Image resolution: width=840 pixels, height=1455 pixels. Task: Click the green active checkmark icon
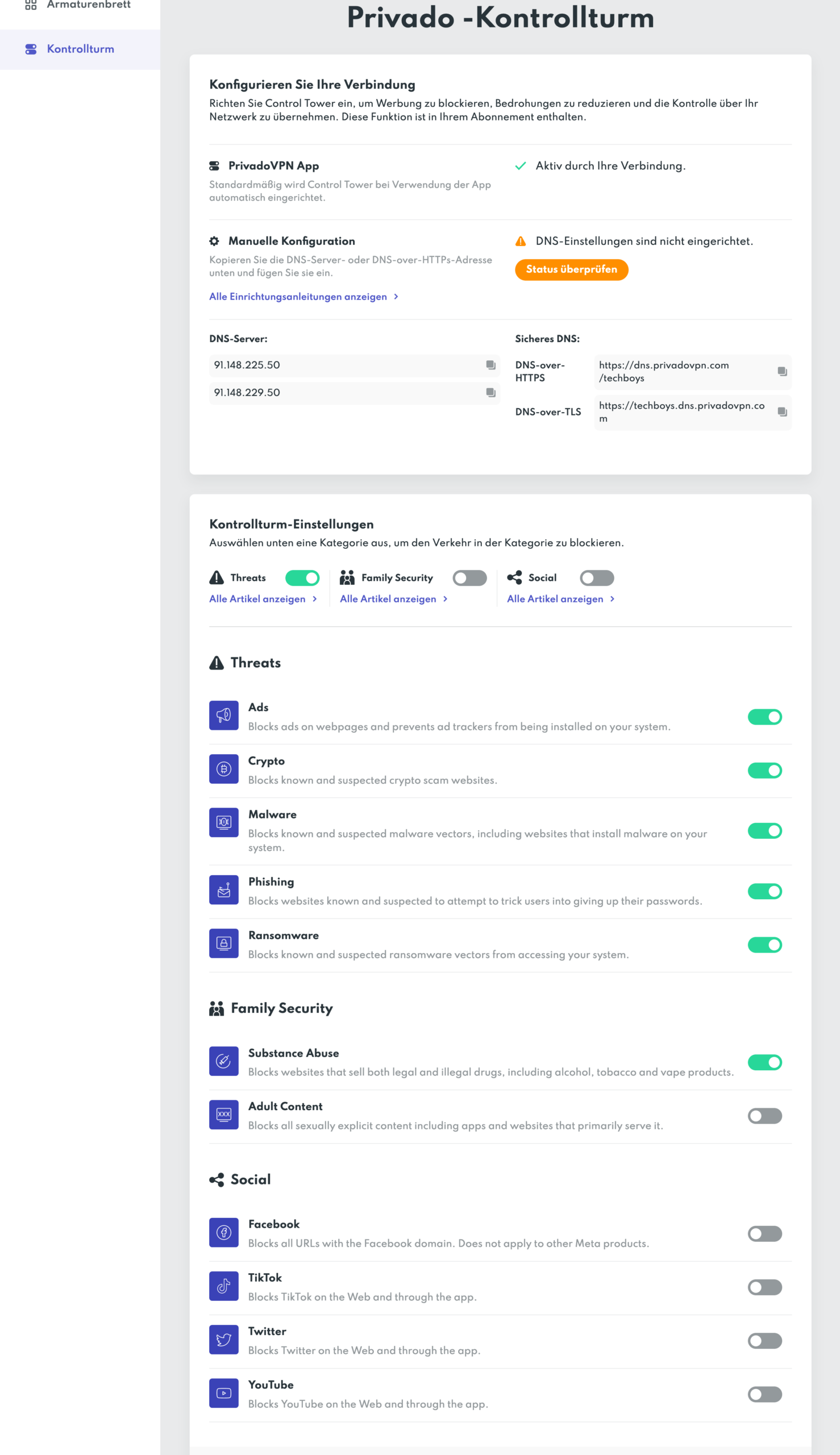[521, 166]
